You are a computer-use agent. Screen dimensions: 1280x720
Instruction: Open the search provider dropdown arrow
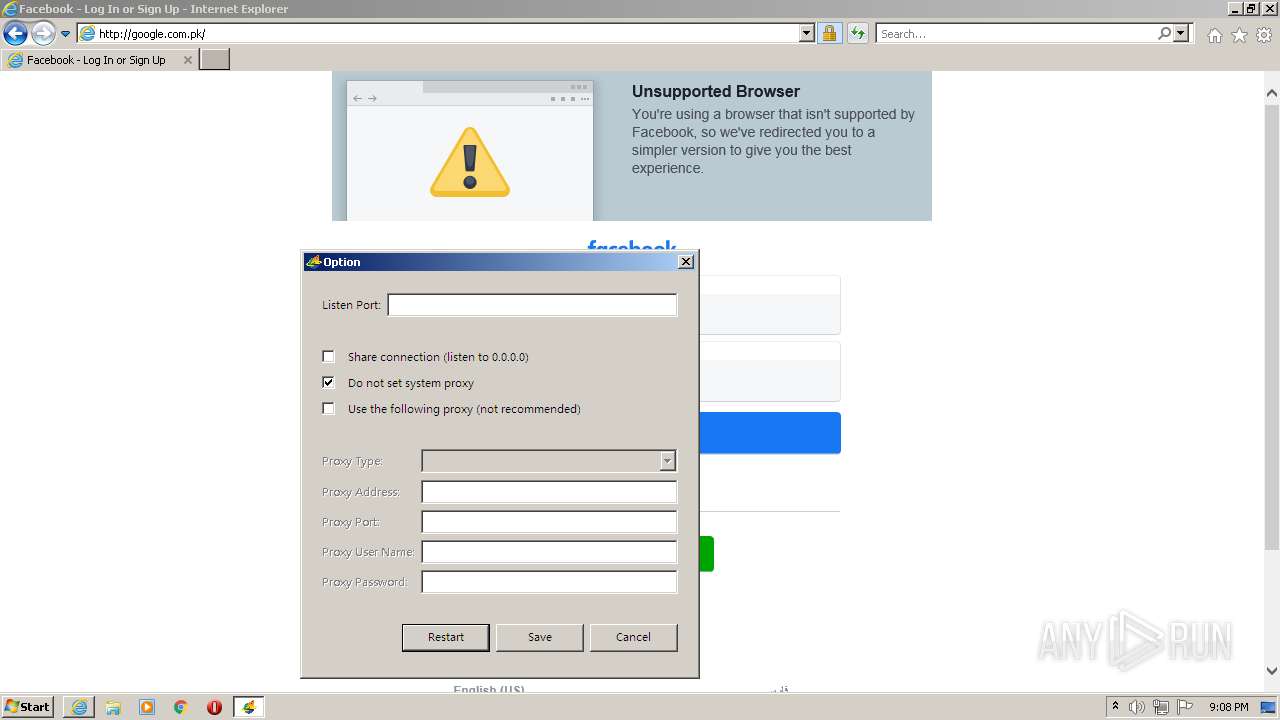[1181, 34]
